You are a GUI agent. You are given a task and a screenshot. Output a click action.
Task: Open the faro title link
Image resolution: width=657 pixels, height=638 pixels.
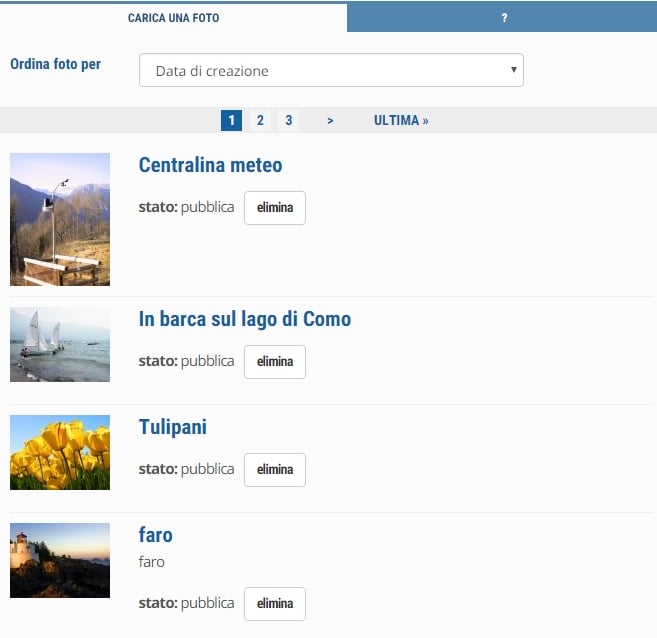(x=155, y=535)
